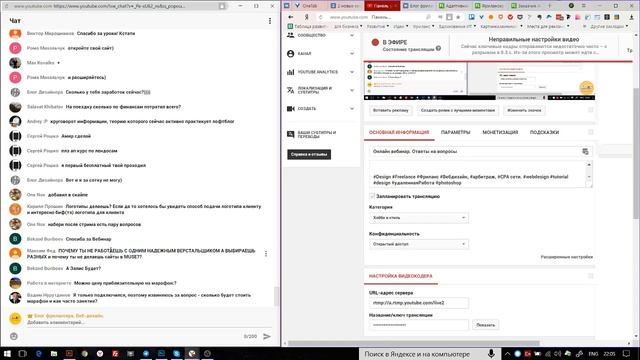This screenshot has width=640, height=360.
Task: Click the red live indicator В ЭФИРЕ
Action: [x=375, y=42]
